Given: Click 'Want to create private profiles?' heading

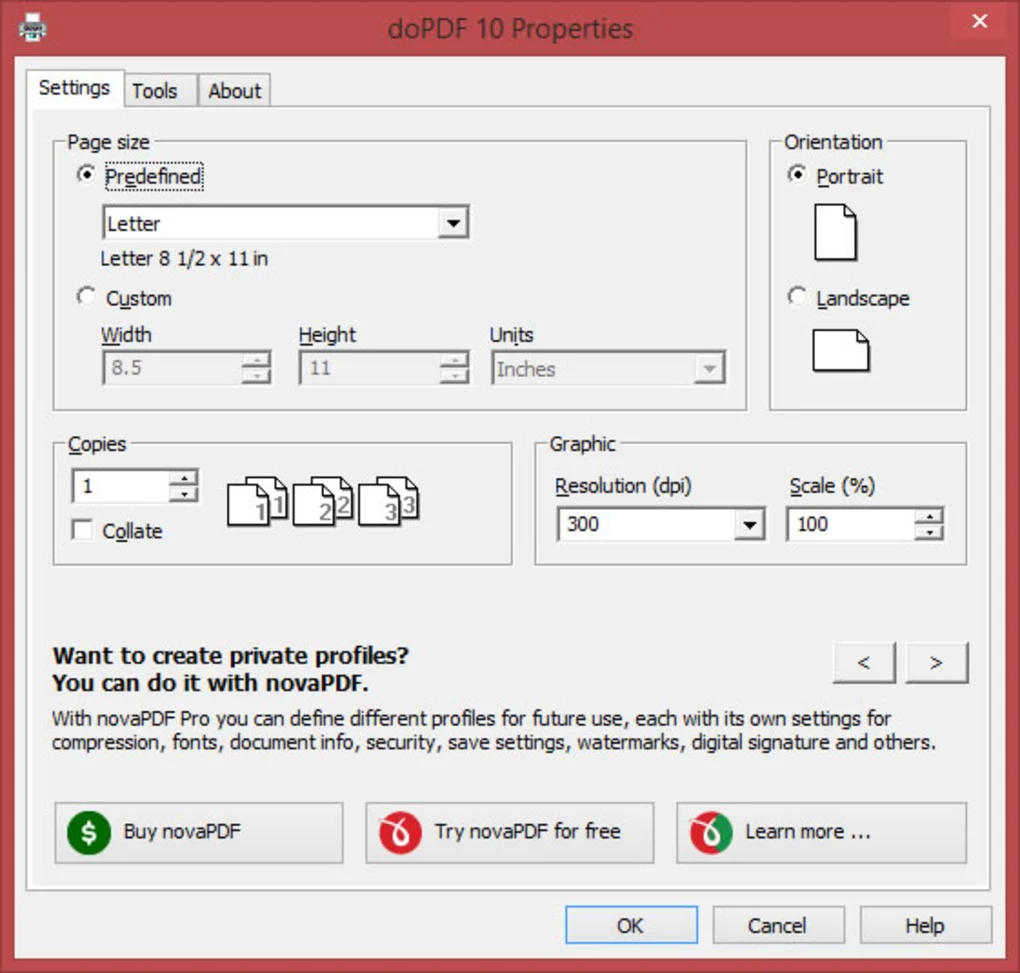Looking at the screenshot, I should pos(231,656).
